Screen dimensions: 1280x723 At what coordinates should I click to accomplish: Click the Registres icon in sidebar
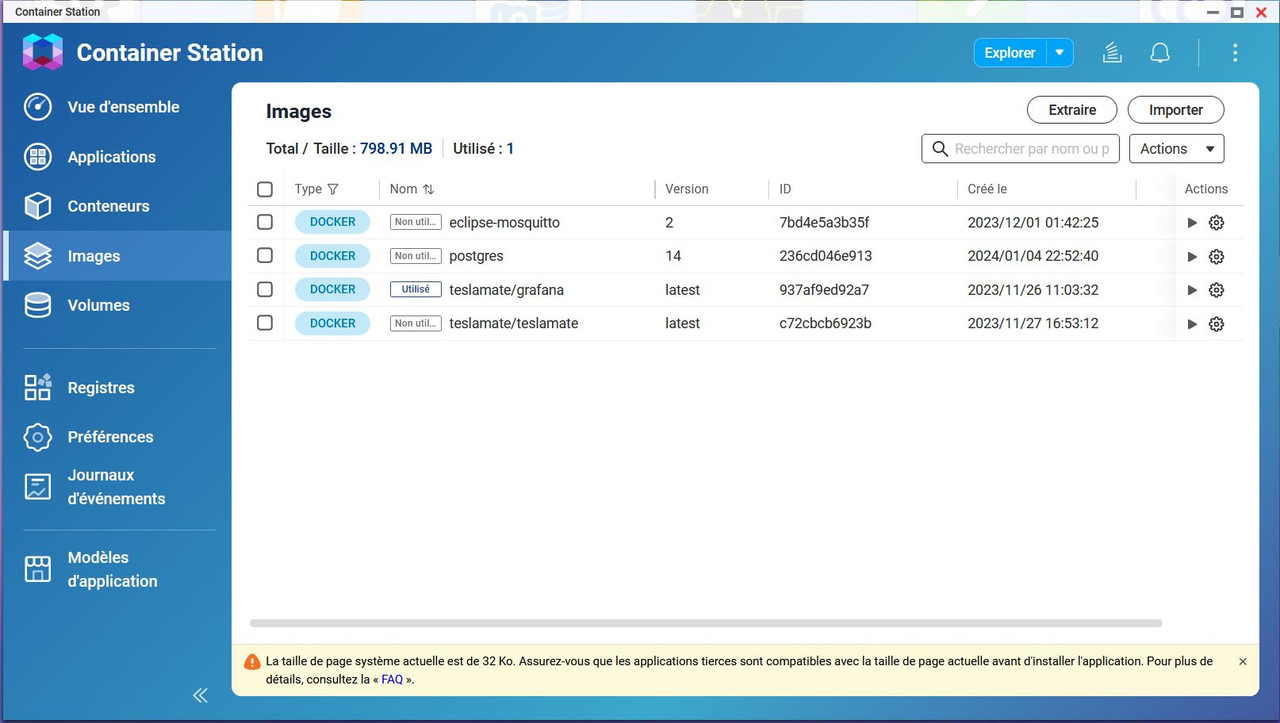click(38, 387)
